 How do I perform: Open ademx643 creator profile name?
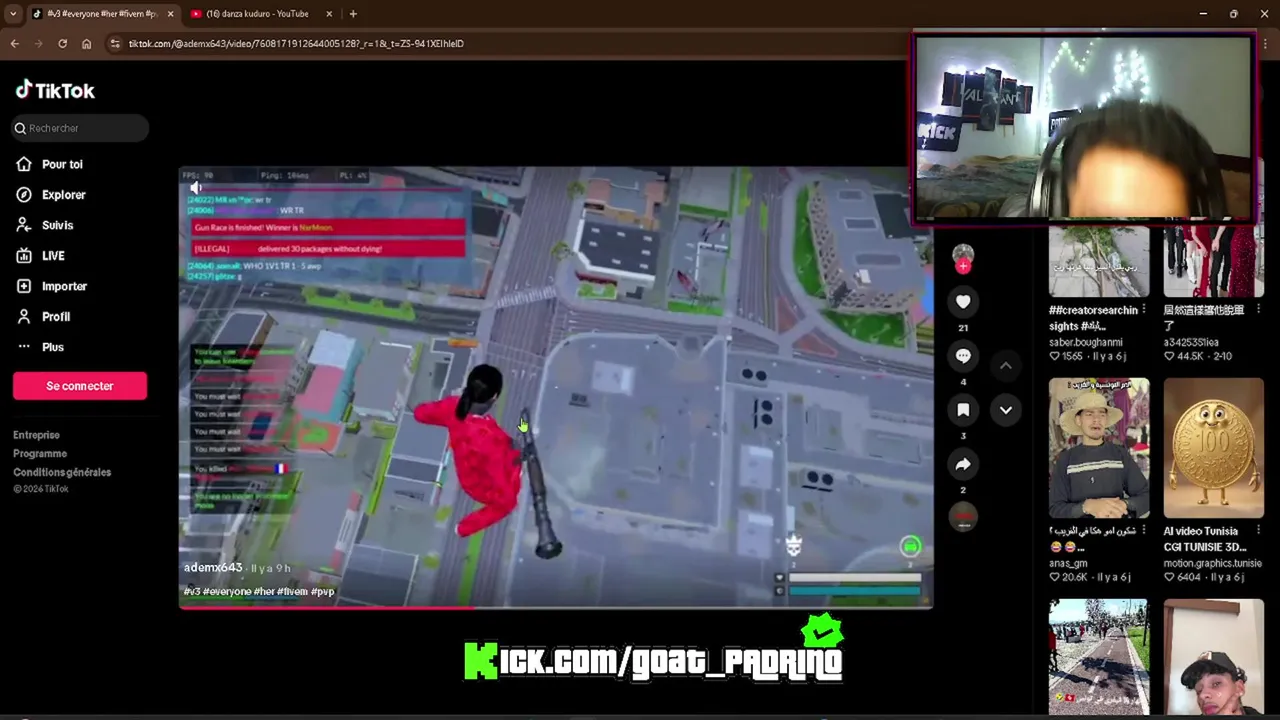(213, 568)
